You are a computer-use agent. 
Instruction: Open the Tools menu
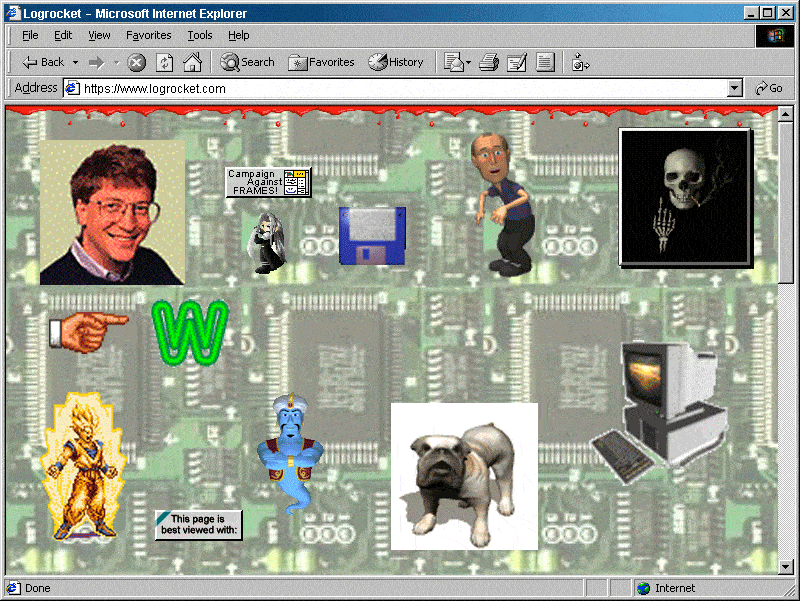(199, 35)
